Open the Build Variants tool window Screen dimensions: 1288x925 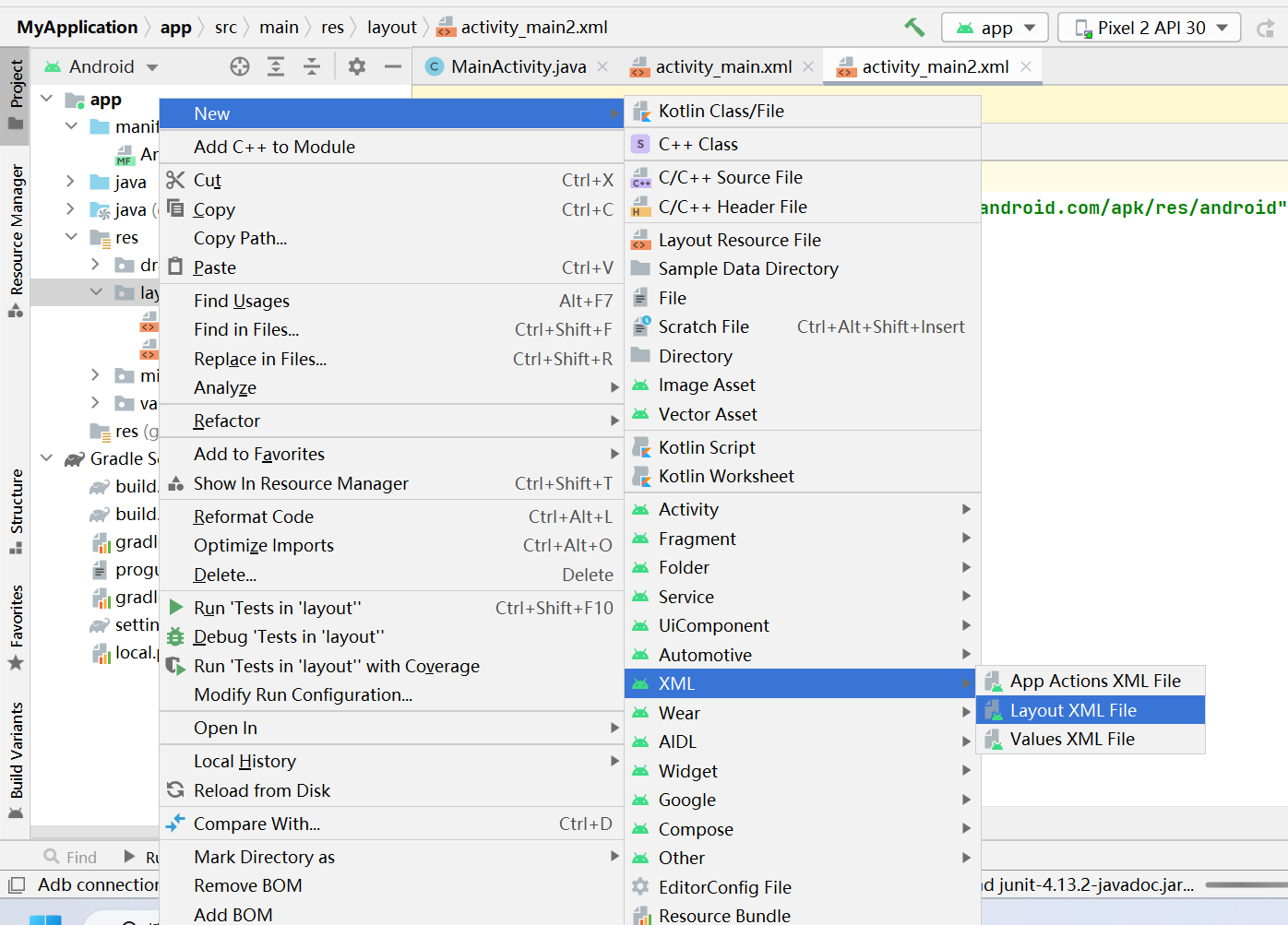(x=16, y=761)
